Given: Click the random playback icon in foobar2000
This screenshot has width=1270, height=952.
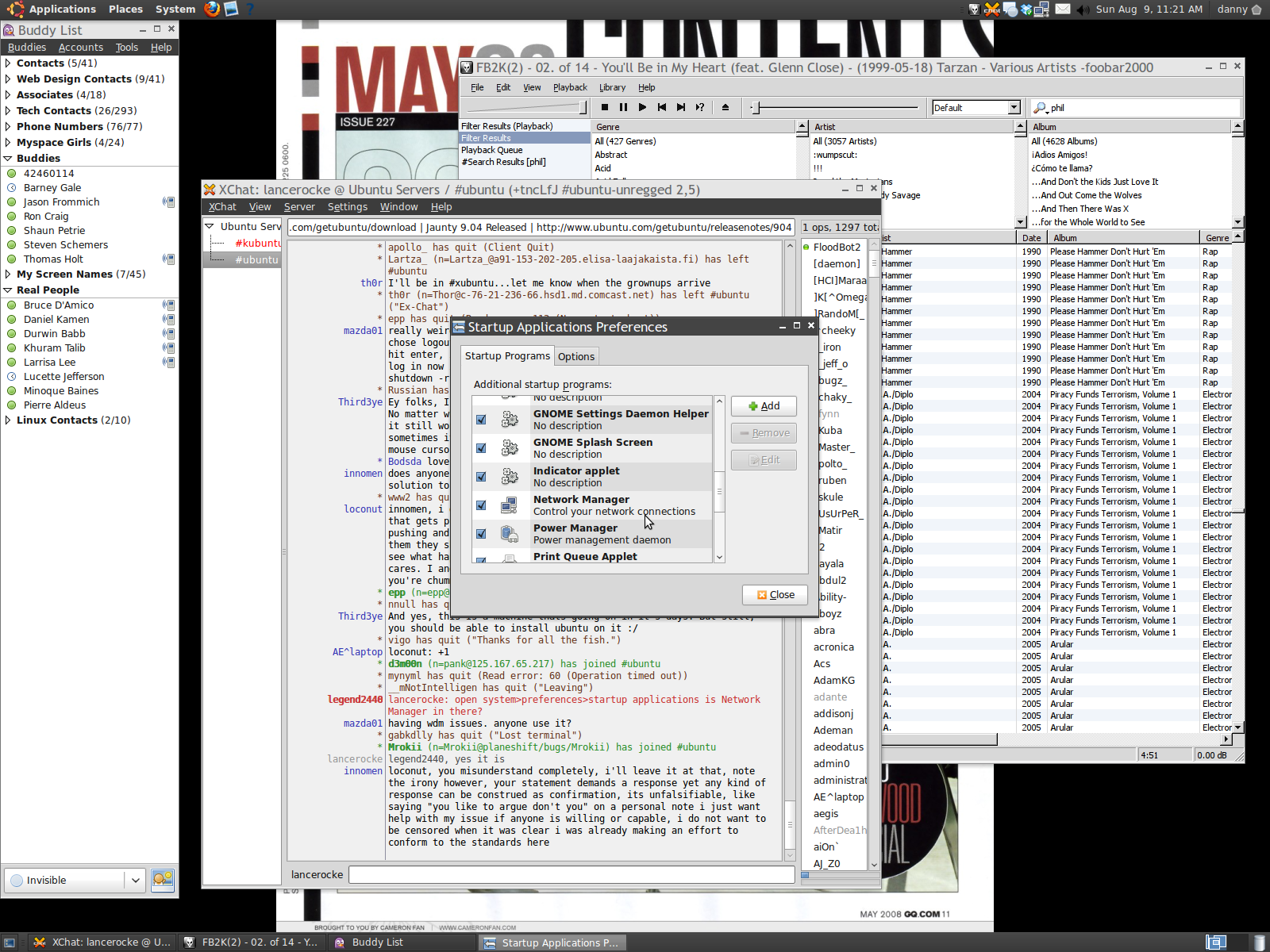Looking at the screenshot, I should coord(700,107).
